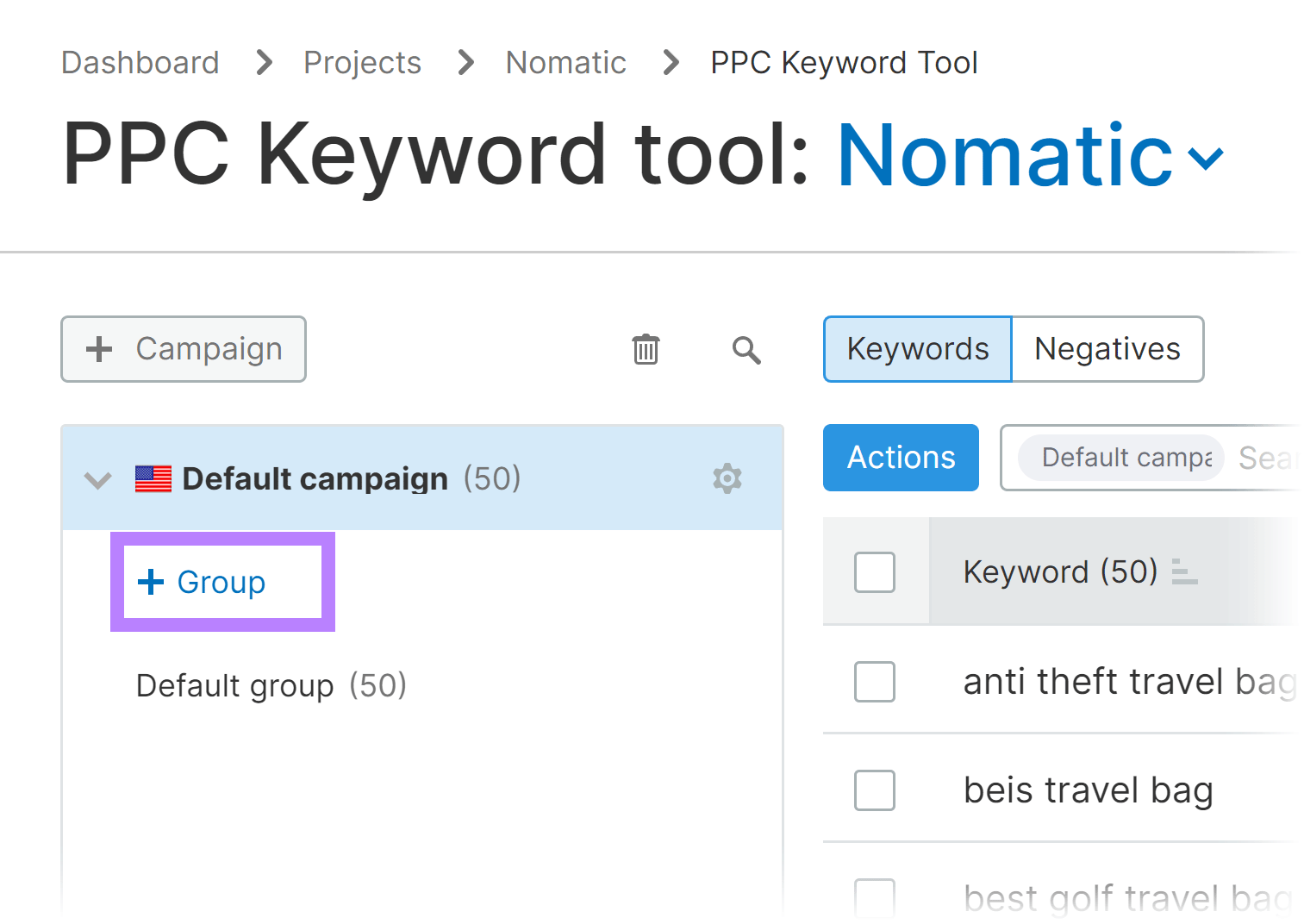Collapse the Default campaign tree
This screenshot has width=1304, height=924.
point(98,480)
